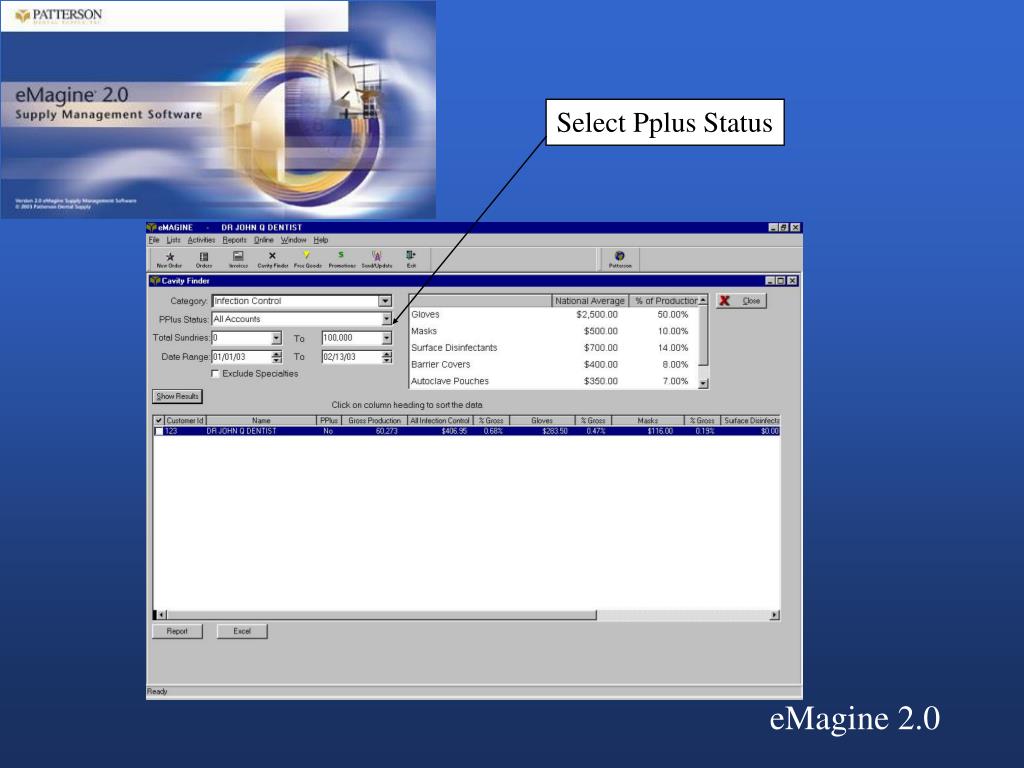Select the Gloves row in averages list

click(554, 315)
